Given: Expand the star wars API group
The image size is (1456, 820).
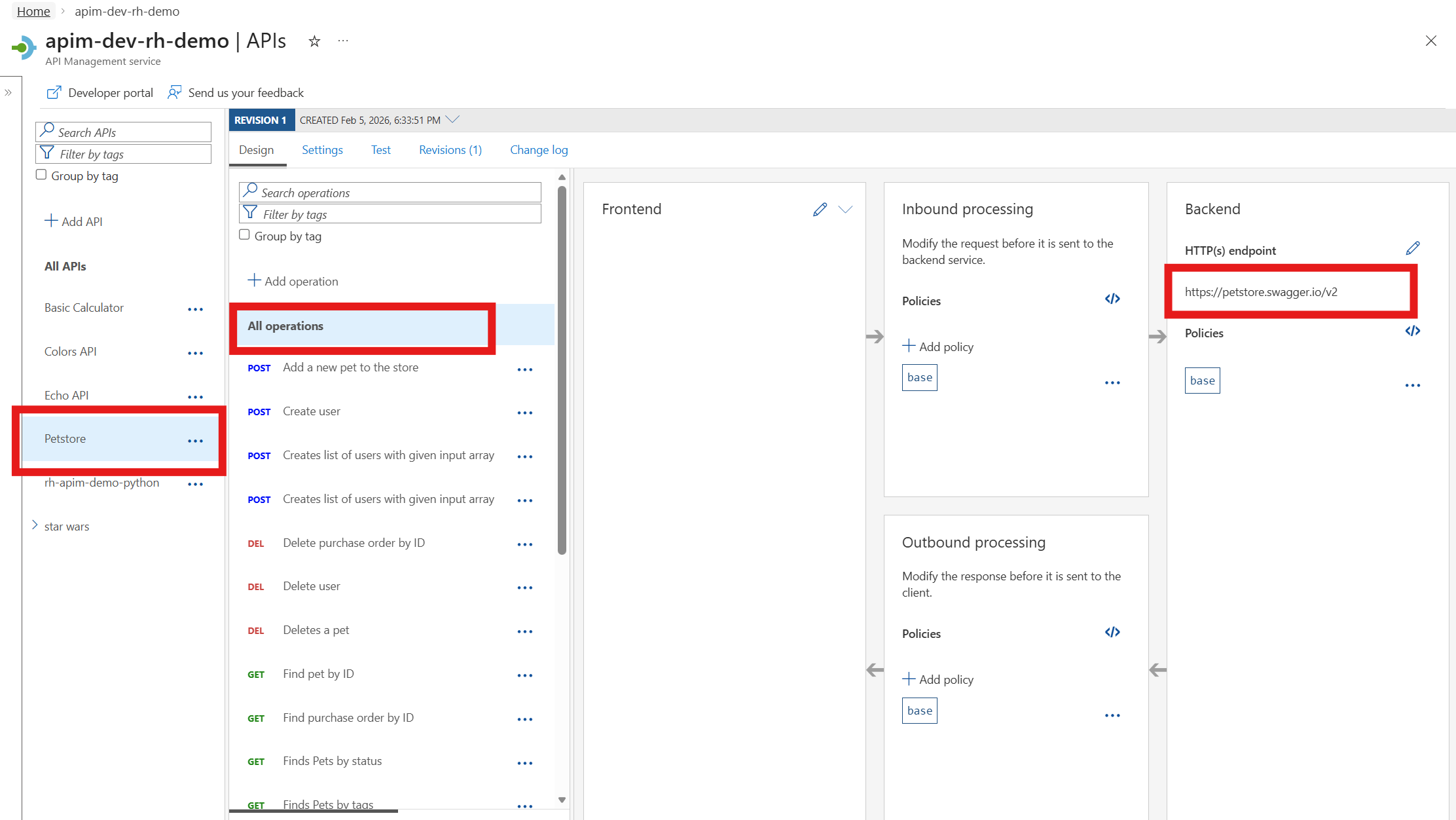Looking at the screenshot, I should 35,525.
